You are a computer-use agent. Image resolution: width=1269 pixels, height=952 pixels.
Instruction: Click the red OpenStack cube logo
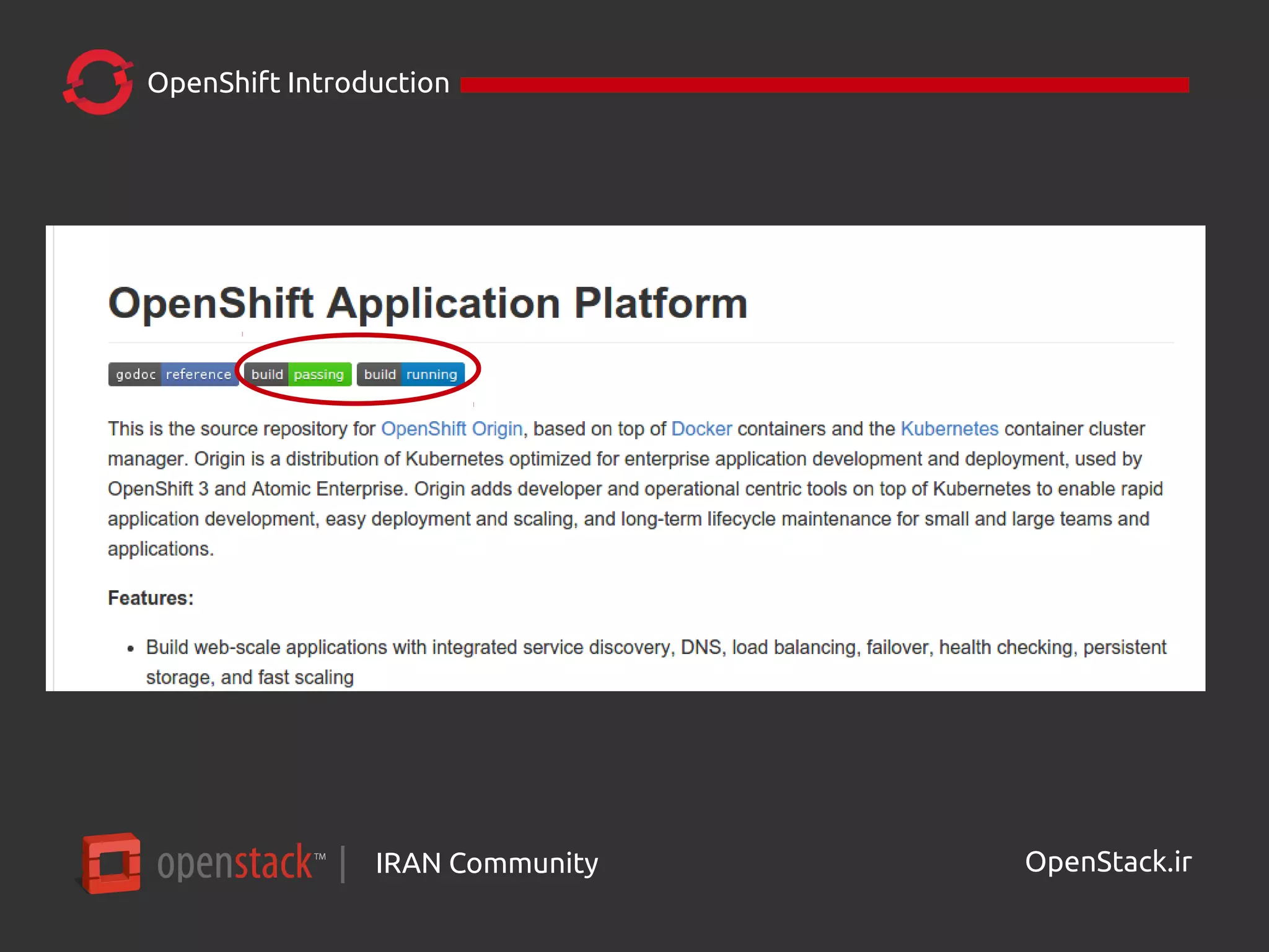click(x=111, y=863)
